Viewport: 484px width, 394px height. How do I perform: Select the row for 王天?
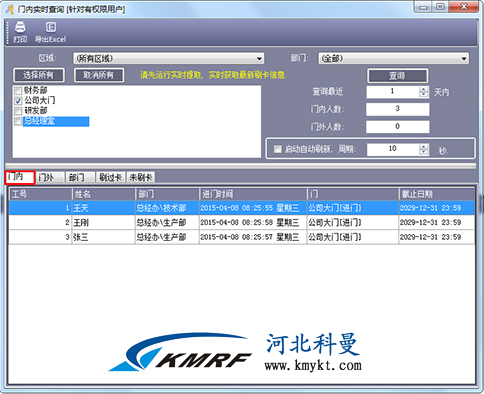click(x=242, y=208)
